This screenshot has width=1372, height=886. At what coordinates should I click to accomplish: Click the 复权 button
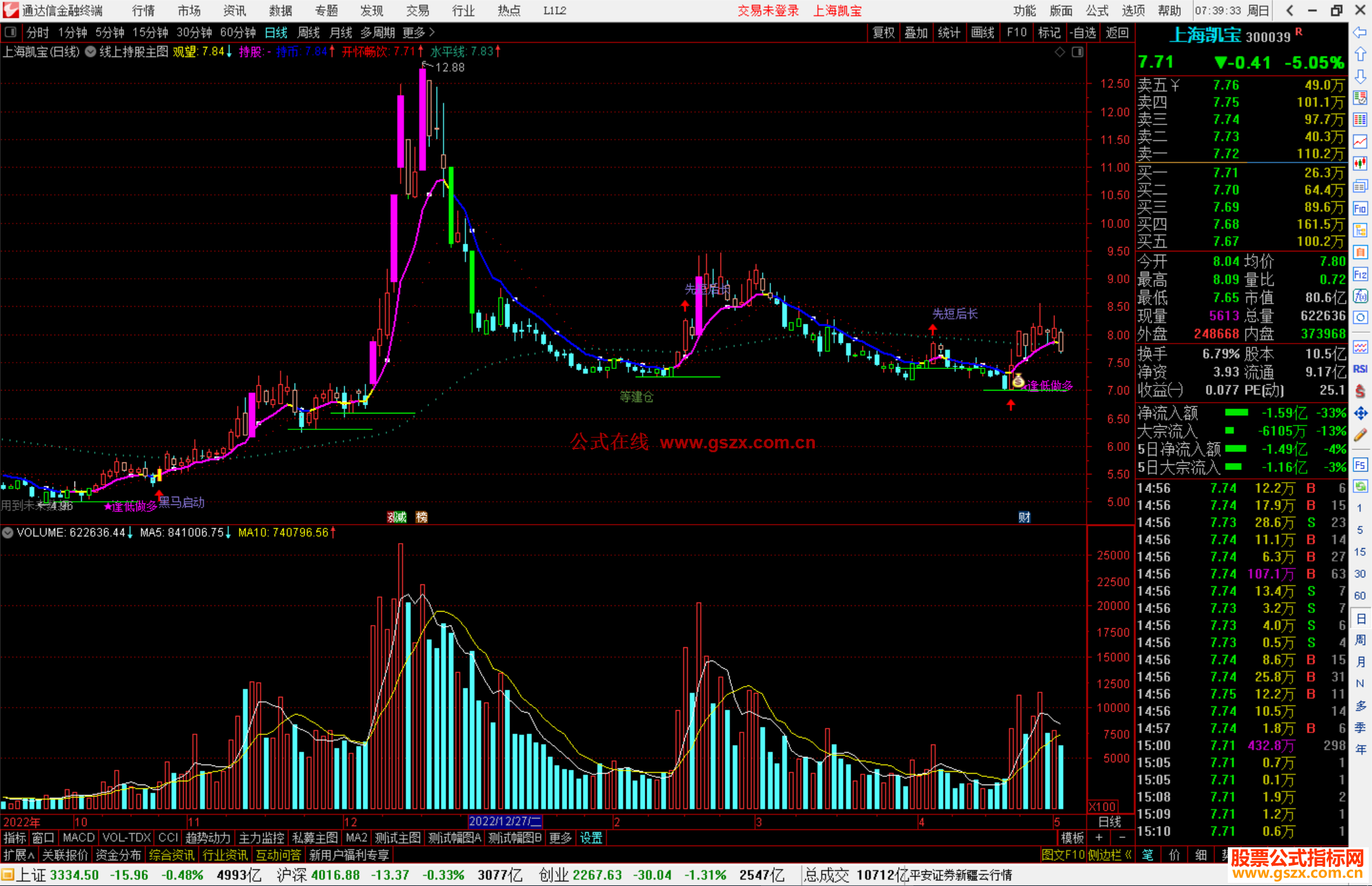click(883, 32)
